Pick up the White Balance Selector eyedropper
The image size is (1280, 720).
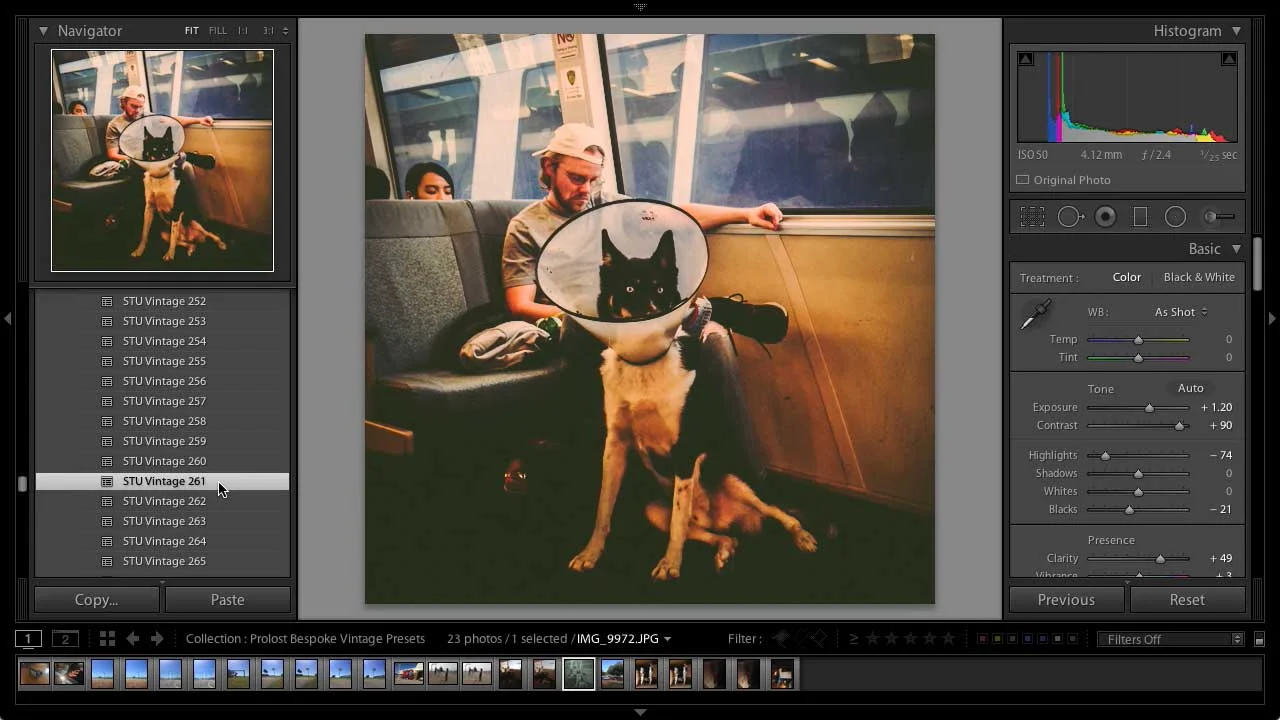pyautogui.click(x=1036, y=312)
